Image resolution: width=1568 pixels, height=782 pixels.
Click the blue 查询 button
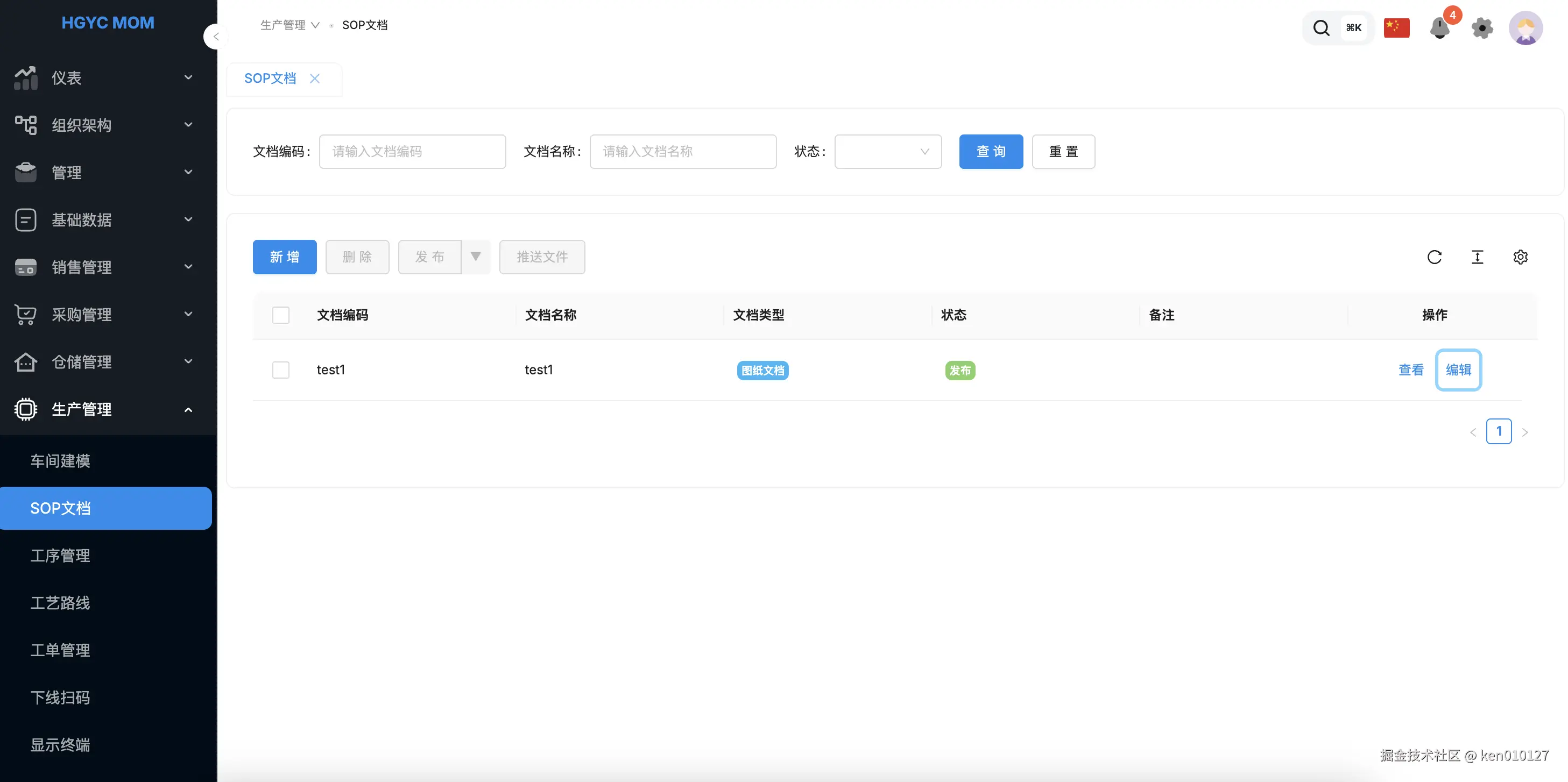point(990,152)
